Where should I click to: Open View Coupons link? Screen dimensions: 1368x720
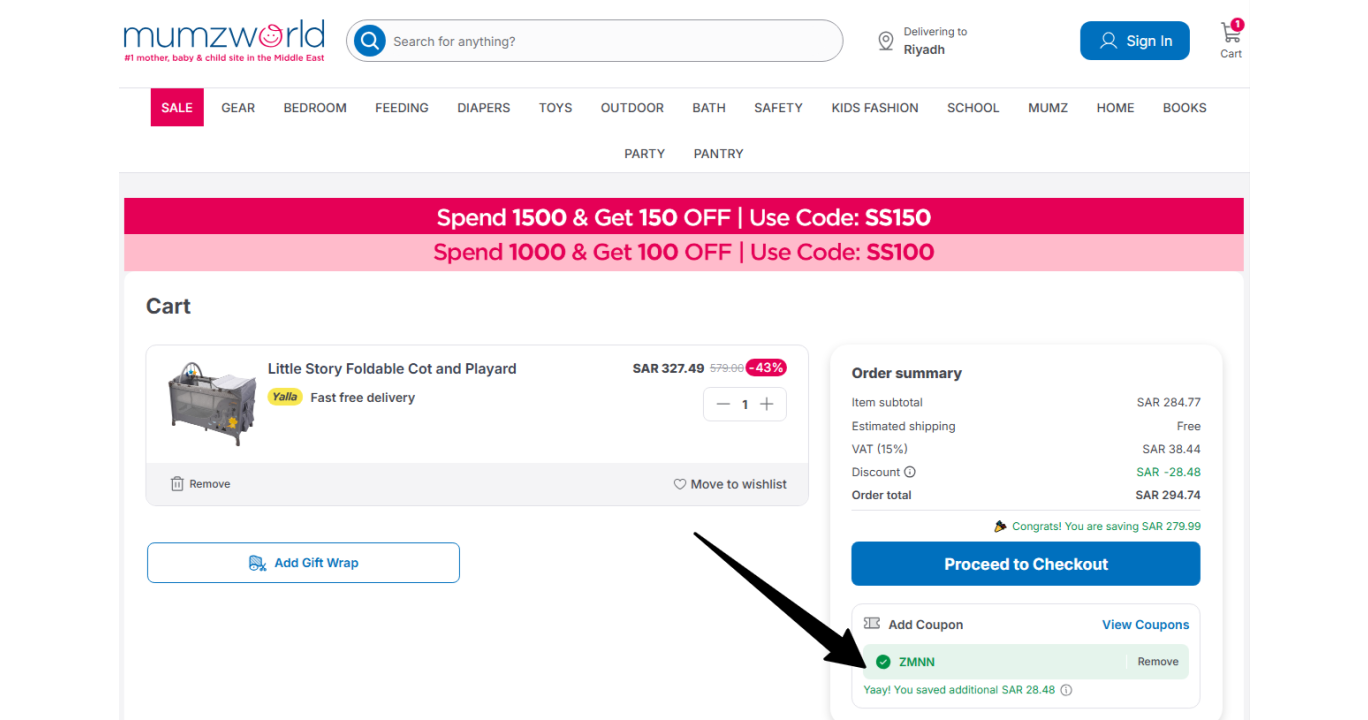[x=1146, y=625]
